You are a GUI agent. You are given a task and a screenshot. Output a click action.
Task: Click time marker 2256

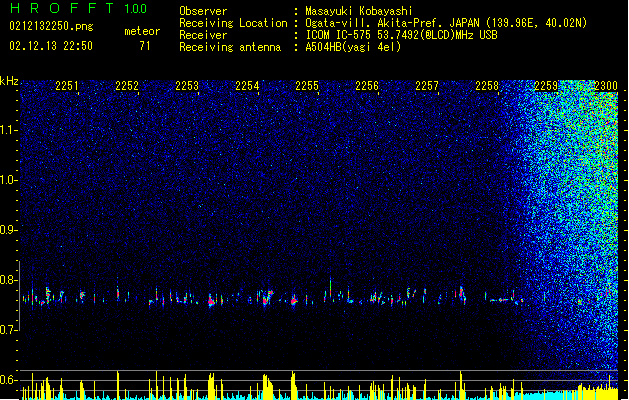point(367,85)
